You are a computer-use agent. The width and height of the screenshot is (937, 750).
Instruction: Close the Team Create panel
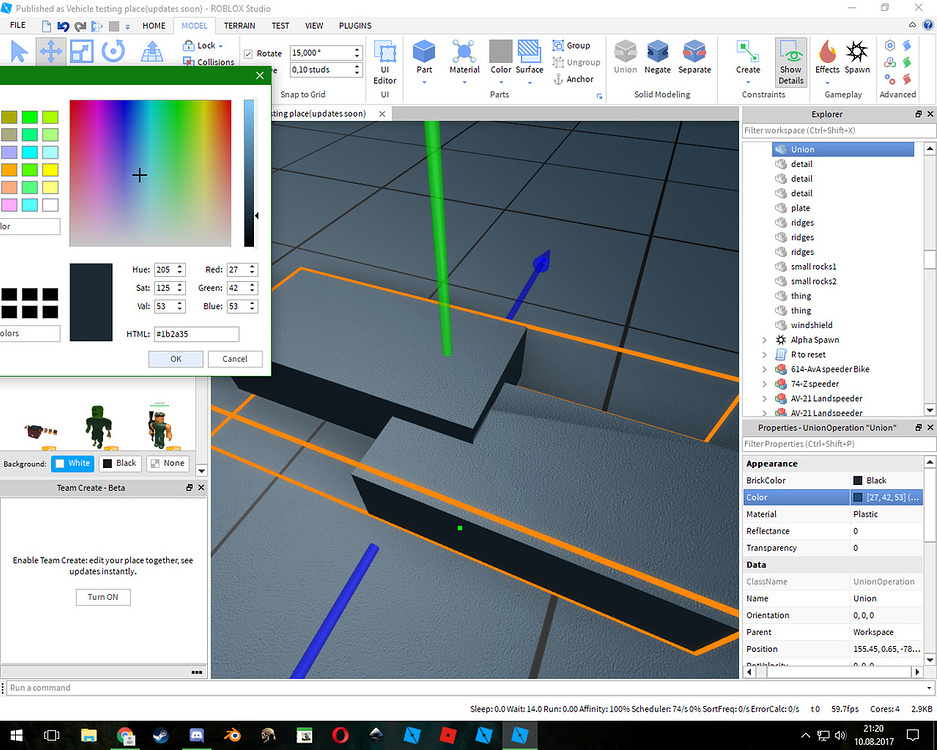pos(201,488)
